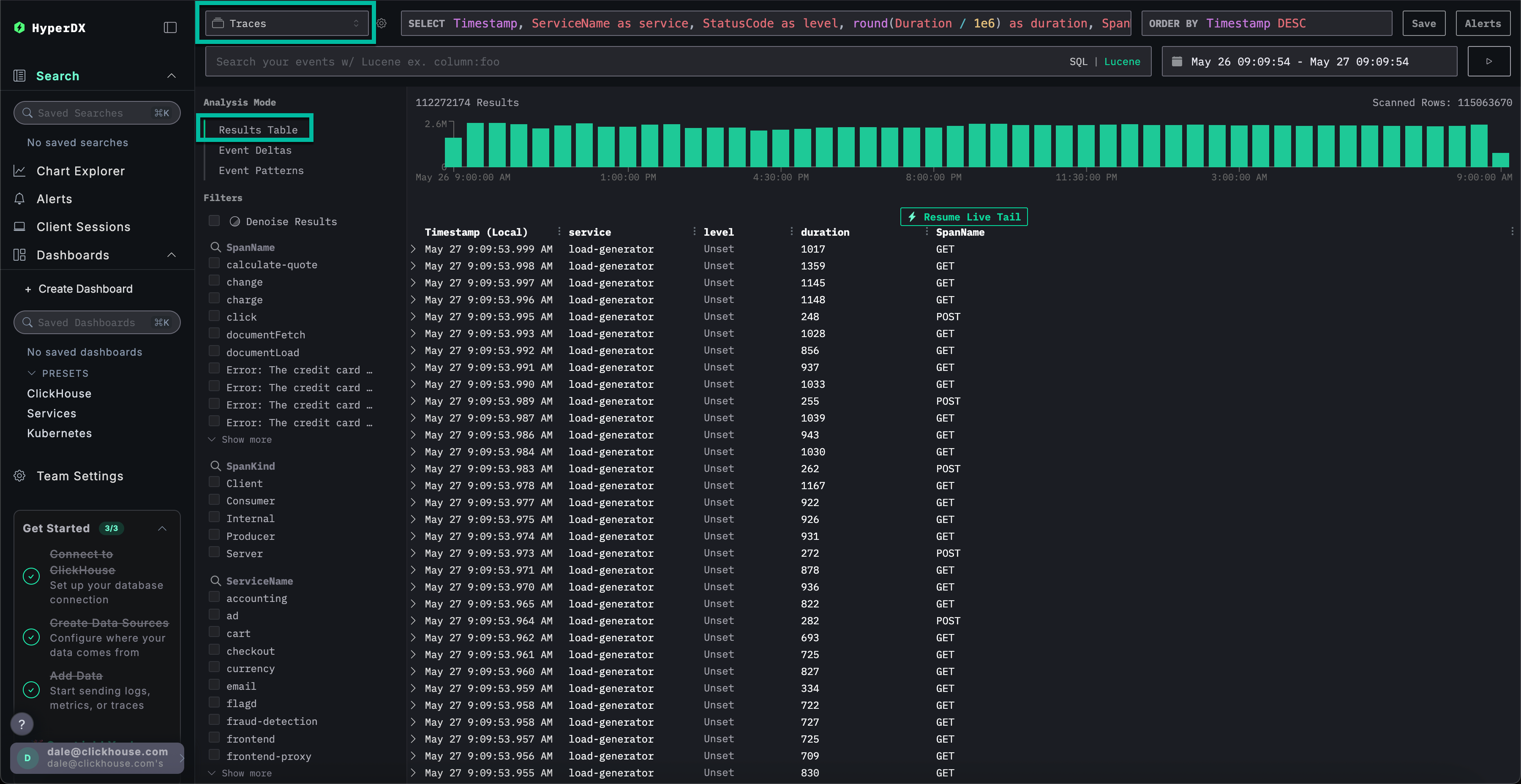Viewport: 1521px width, 784px height.
Task: Click the ServiceName filter search icon
Action: (215, 580)
